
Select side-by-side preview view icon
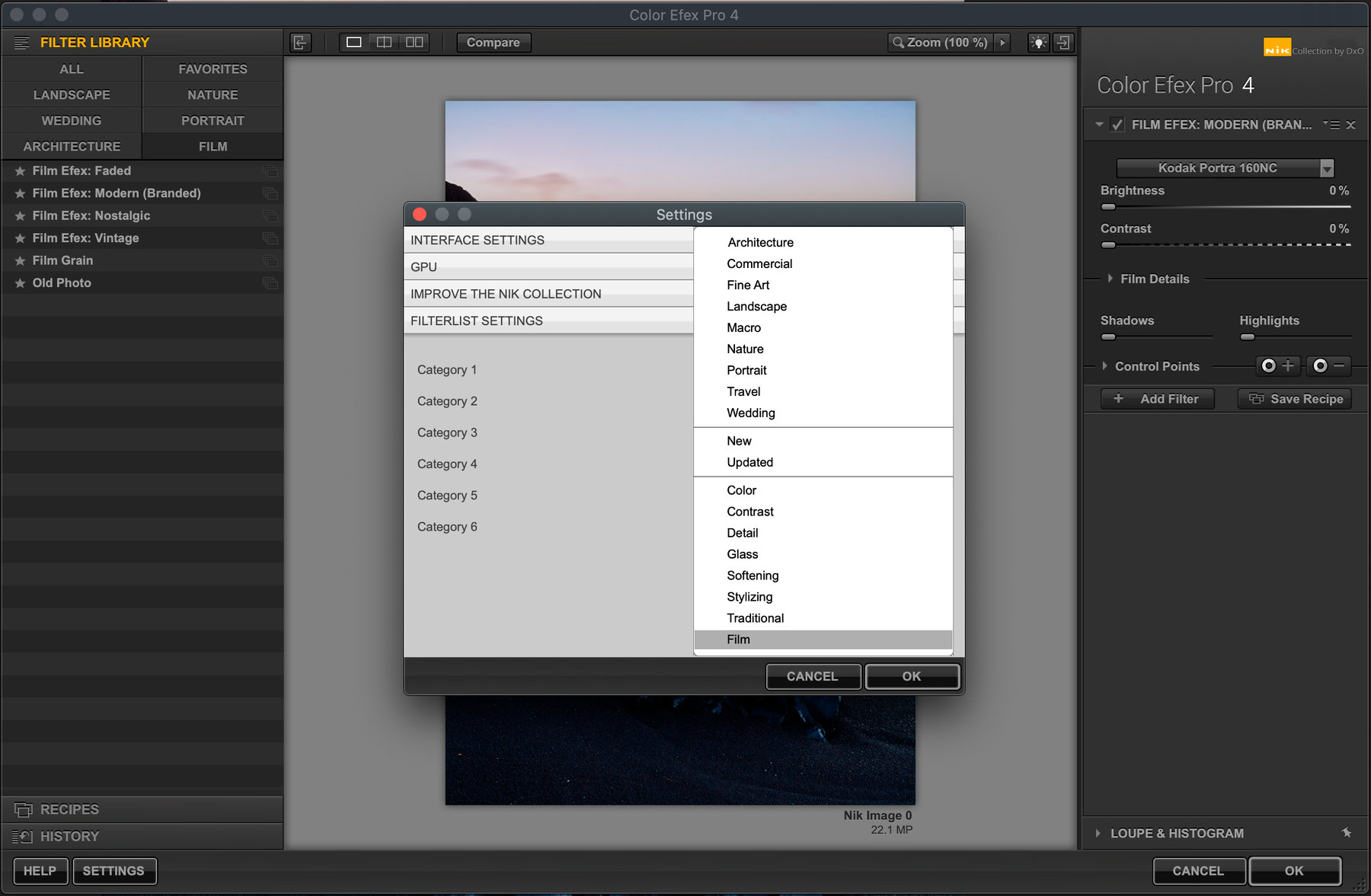[x=414, y=43]
